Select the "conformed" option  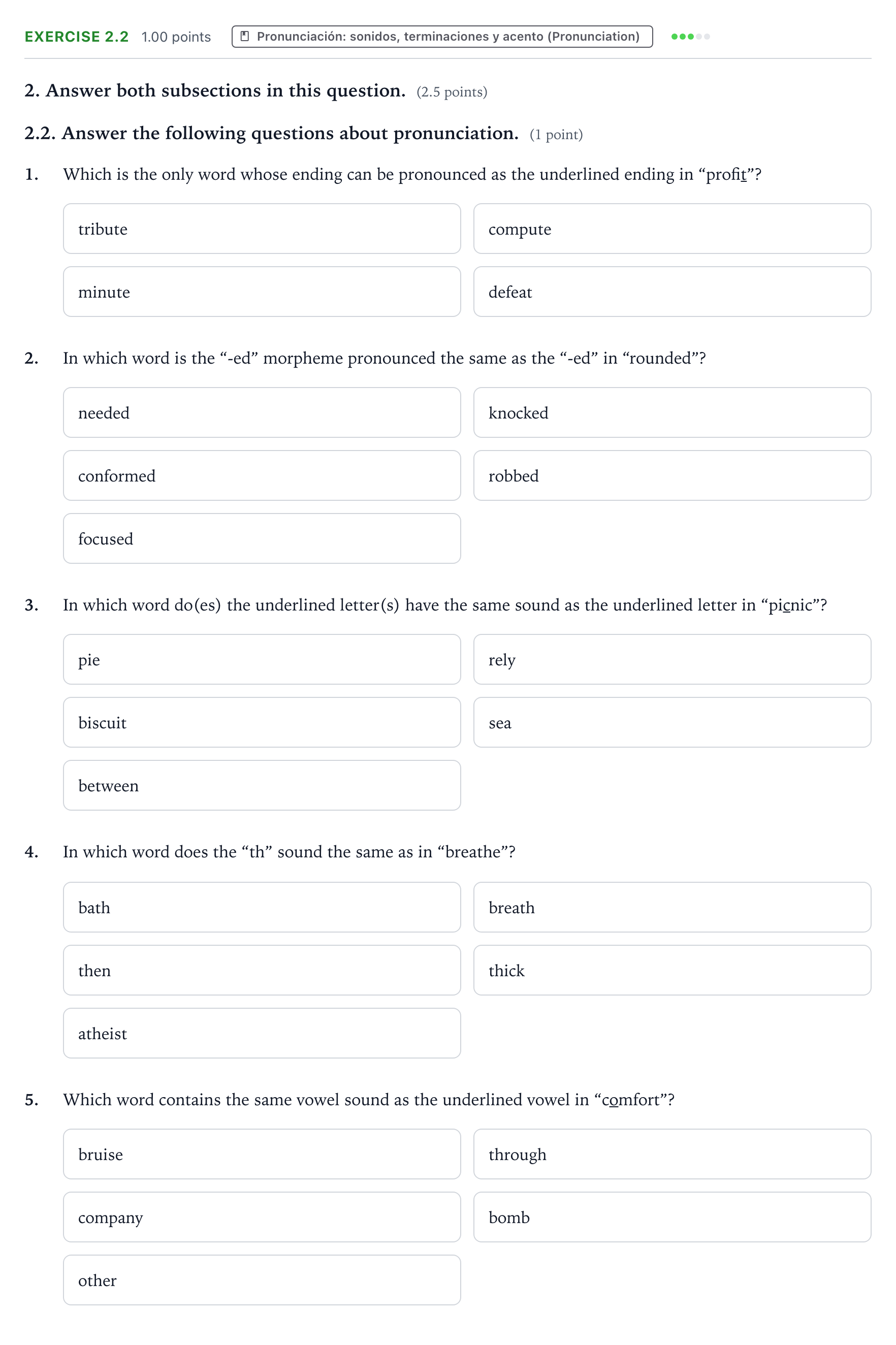(x=262, y=475)
